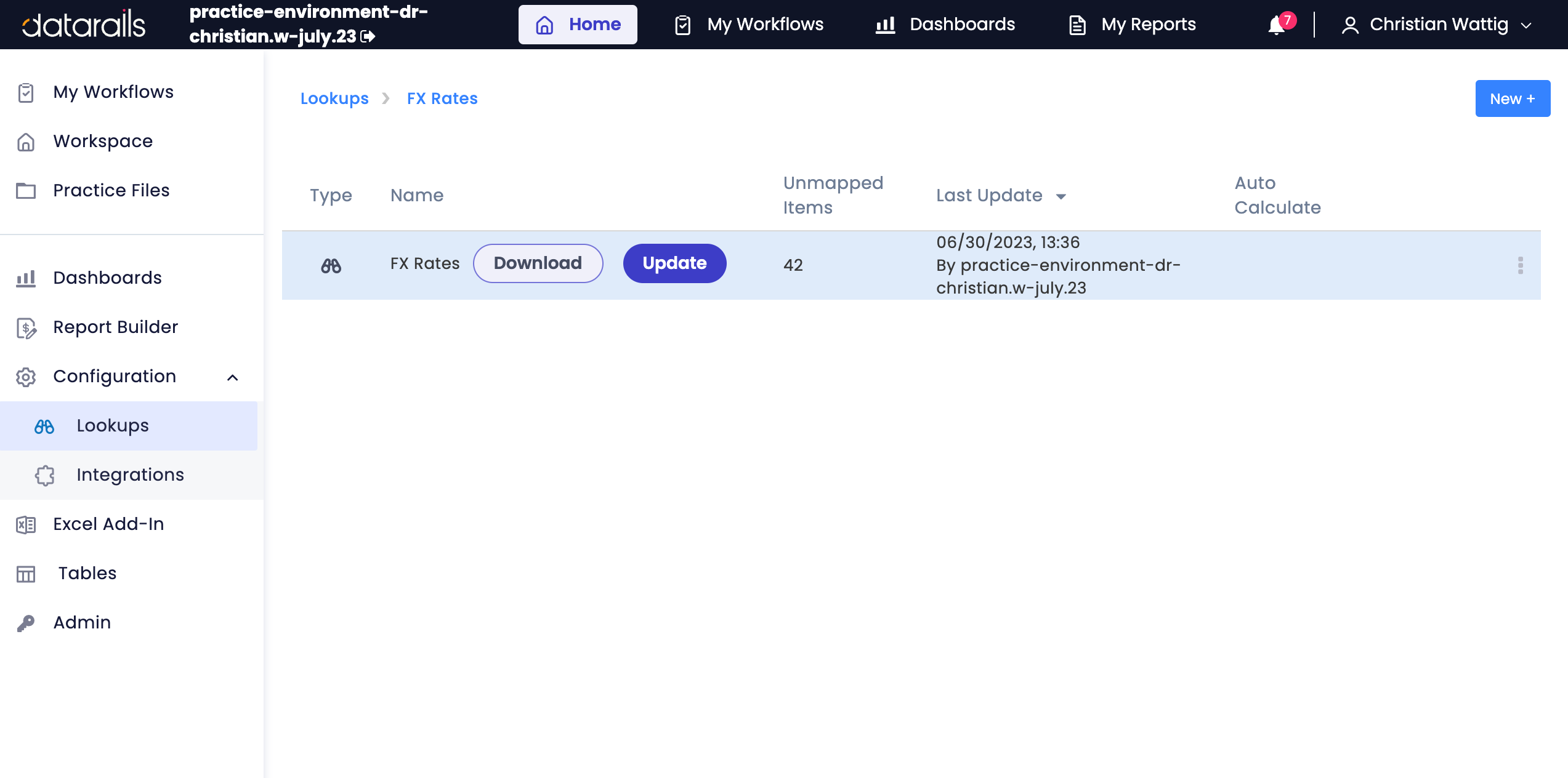Click the Workspace house icon in sidebar

click(26, 142)
